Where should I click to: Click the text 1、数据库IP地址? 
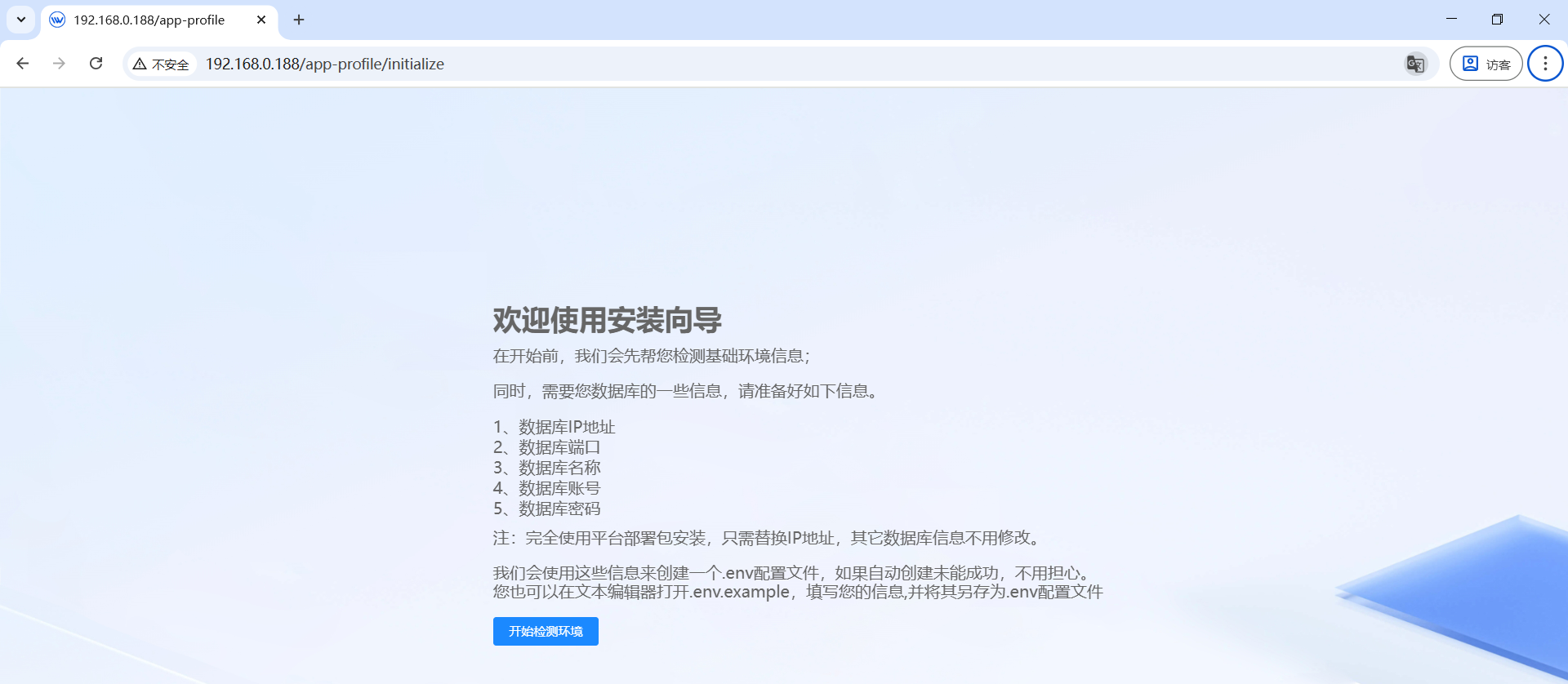coord(555,427)
